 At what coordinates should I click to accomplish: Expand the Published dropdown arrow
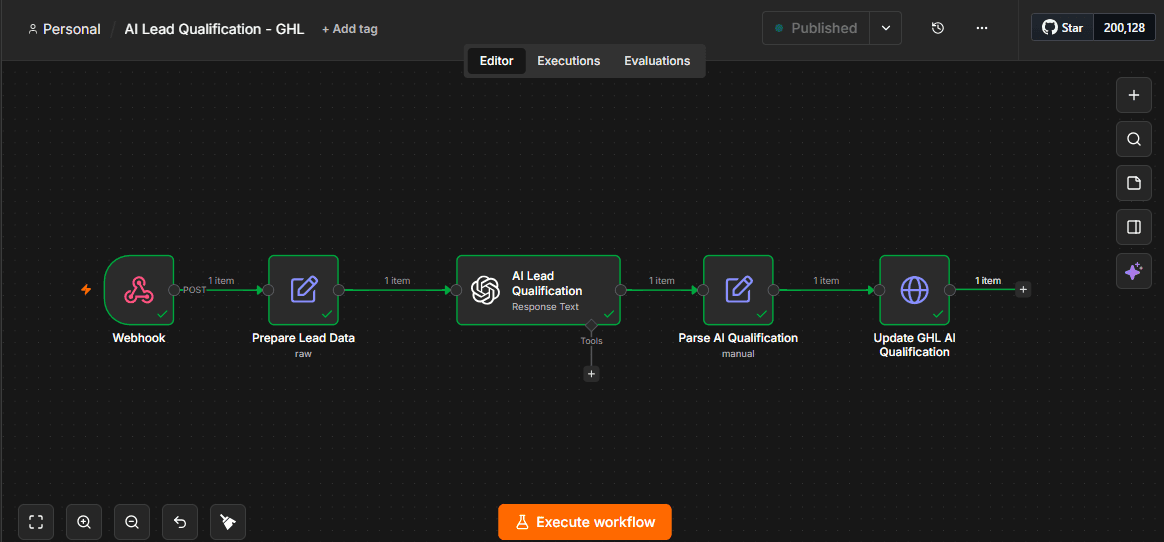tap(886, 28)
